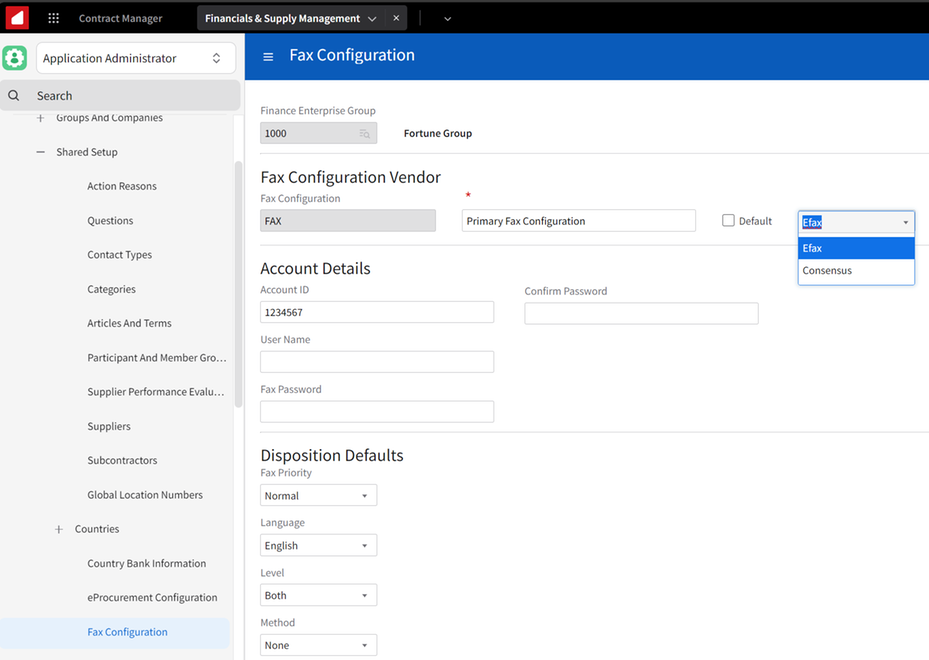929x660 pixels.
Task: Open the dropdown chevron on the top bar
Action: click(x=447, y=18)
